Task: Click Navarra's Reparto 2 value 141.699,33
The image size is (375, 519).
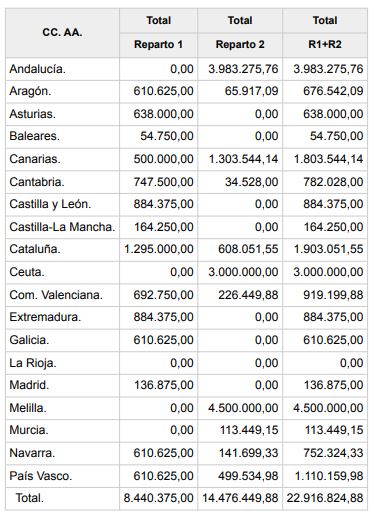Action: [248, 453]
